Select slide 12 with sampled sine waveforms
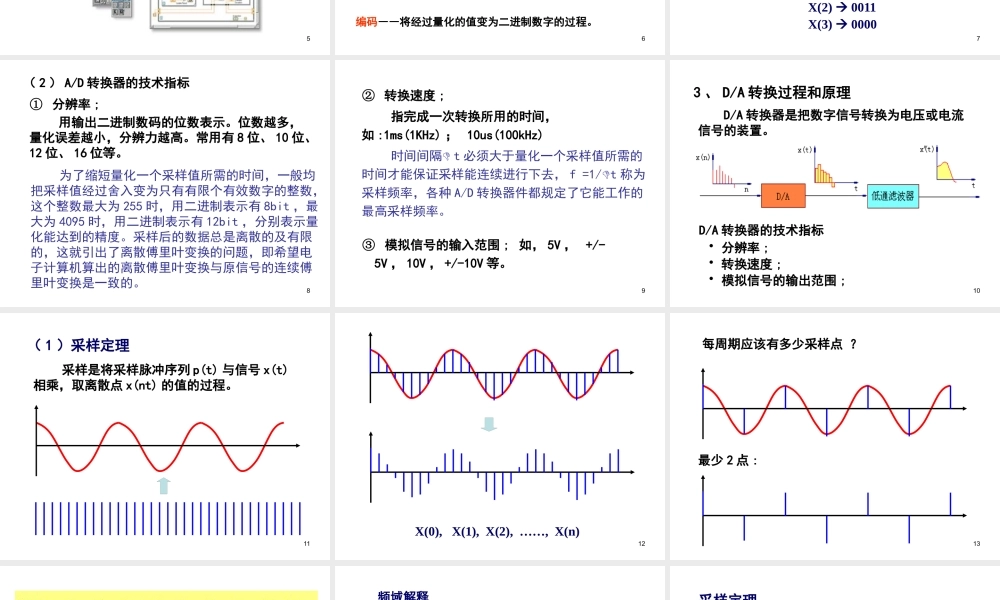Screen dimensions: 1000x600 (x=499, y=436)
